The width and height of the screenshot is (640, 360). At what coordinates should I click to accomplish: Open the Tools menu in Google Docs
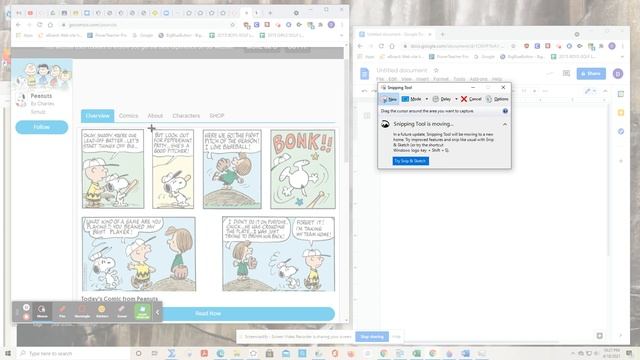pos(459,79)
